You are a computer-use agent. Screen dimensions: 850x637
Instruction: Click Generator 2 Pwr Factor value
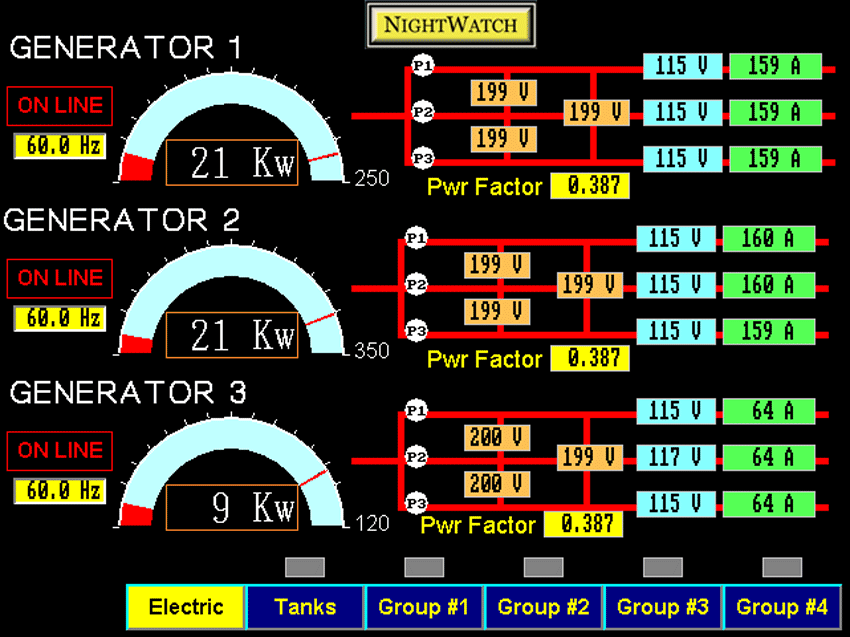click(590, 358)
